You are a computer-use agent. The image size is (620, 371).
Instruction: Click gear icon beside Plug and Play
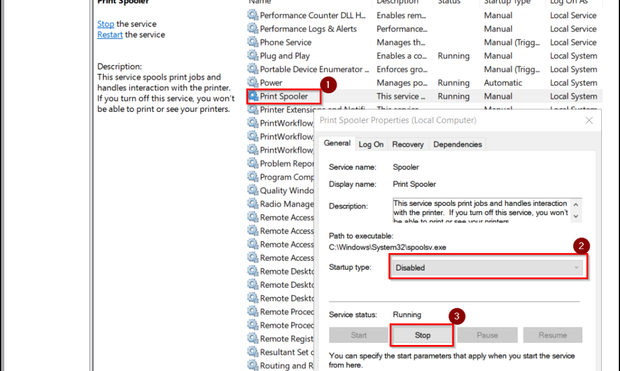253,55
